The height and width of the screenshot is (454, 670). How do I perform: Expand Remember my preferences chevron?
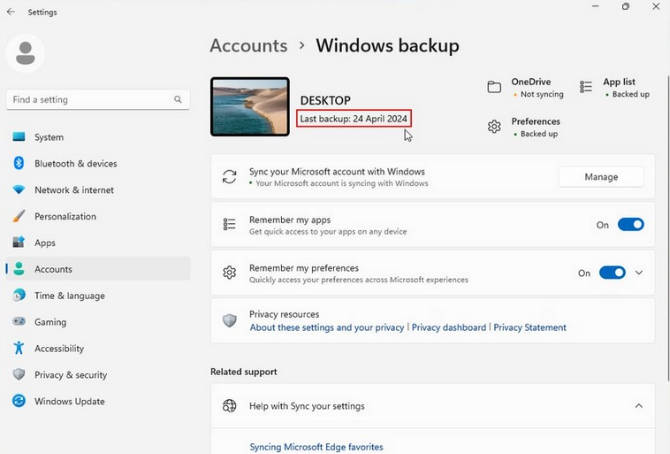point(639,273)
